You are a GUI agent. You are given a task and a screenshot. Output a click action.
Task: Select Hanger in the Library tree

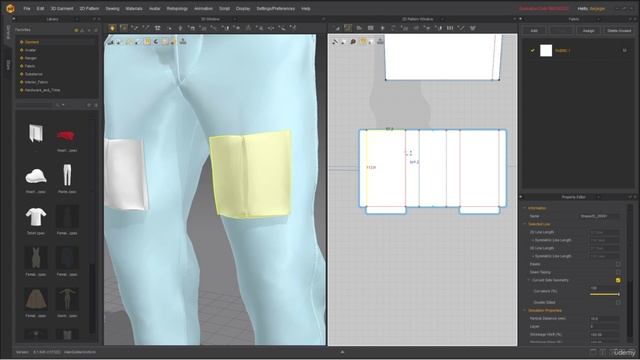click(x=31, y=58)
